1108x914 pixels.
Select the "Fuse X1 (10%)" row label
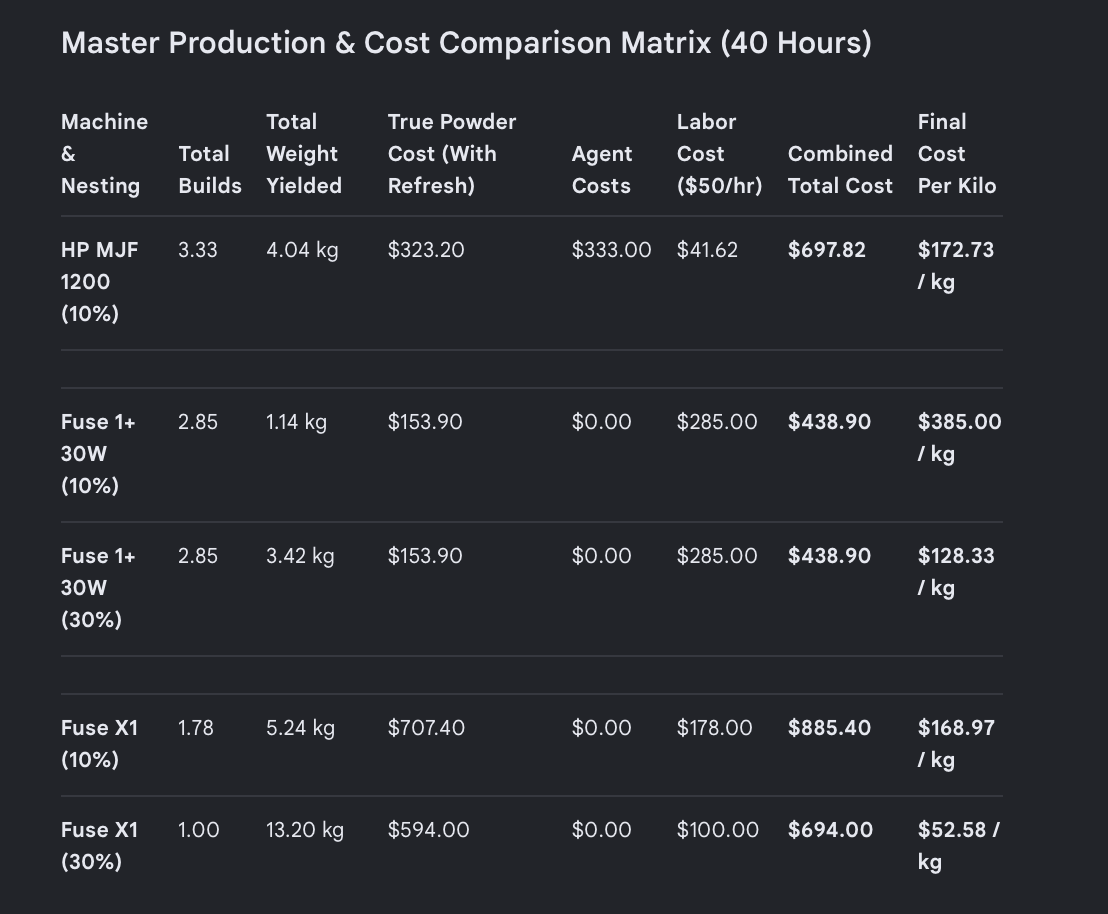click(x=100, y=744)
